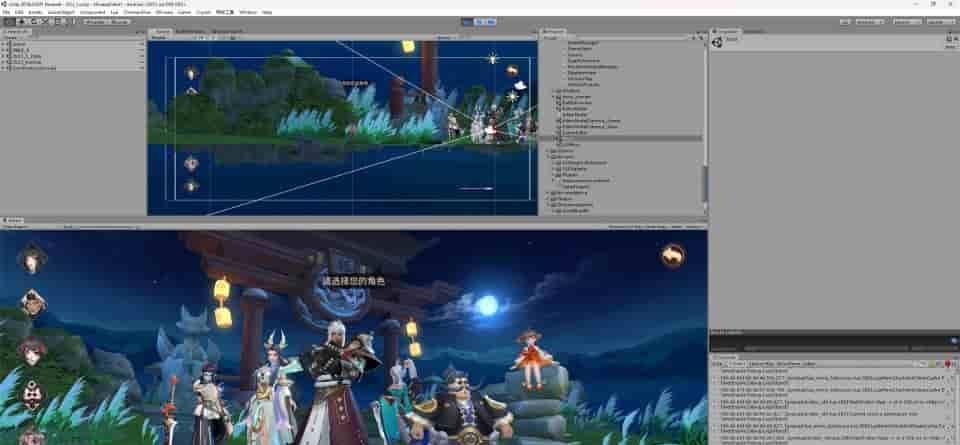Click the back arrow icon in game view
Image resolution: width=960 pixels, height=445 pixels.
click(x=673, y=256)
